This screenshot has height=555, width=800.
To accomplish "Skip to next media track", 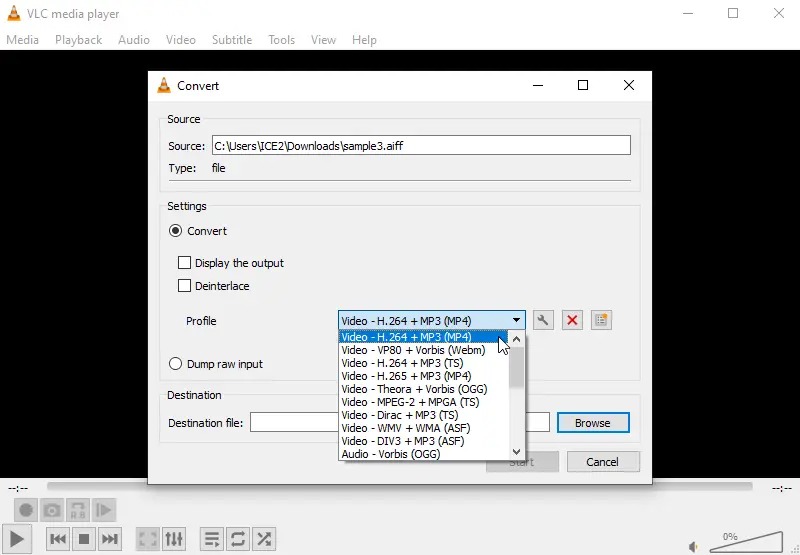I will [109, 539].
